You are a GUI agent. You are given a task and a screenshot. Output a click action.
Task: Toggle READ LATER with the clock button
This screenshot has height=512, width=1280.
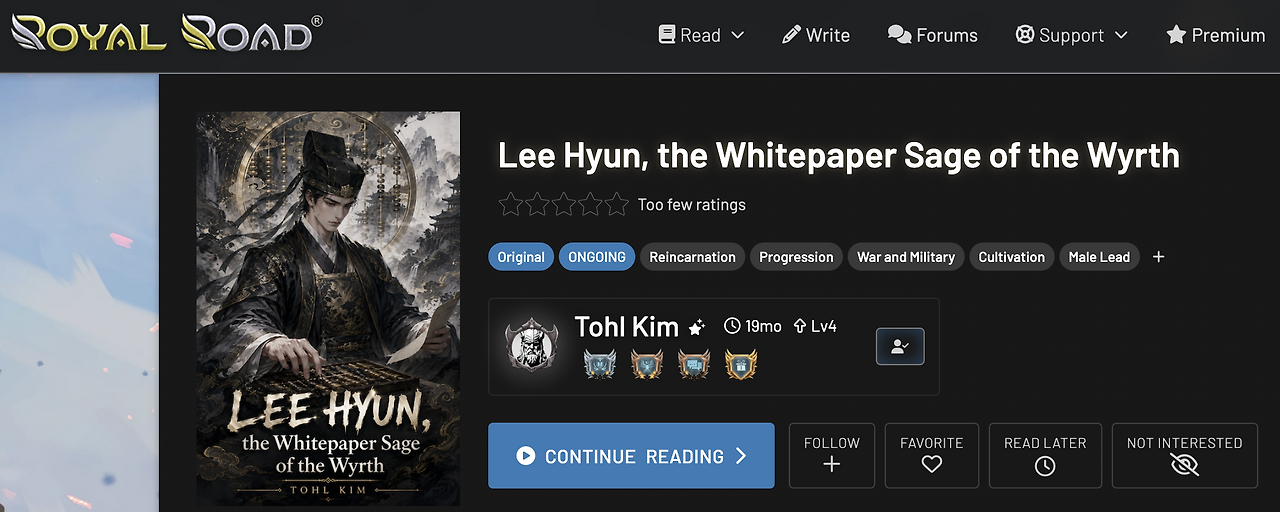(x=1045, y=456)
